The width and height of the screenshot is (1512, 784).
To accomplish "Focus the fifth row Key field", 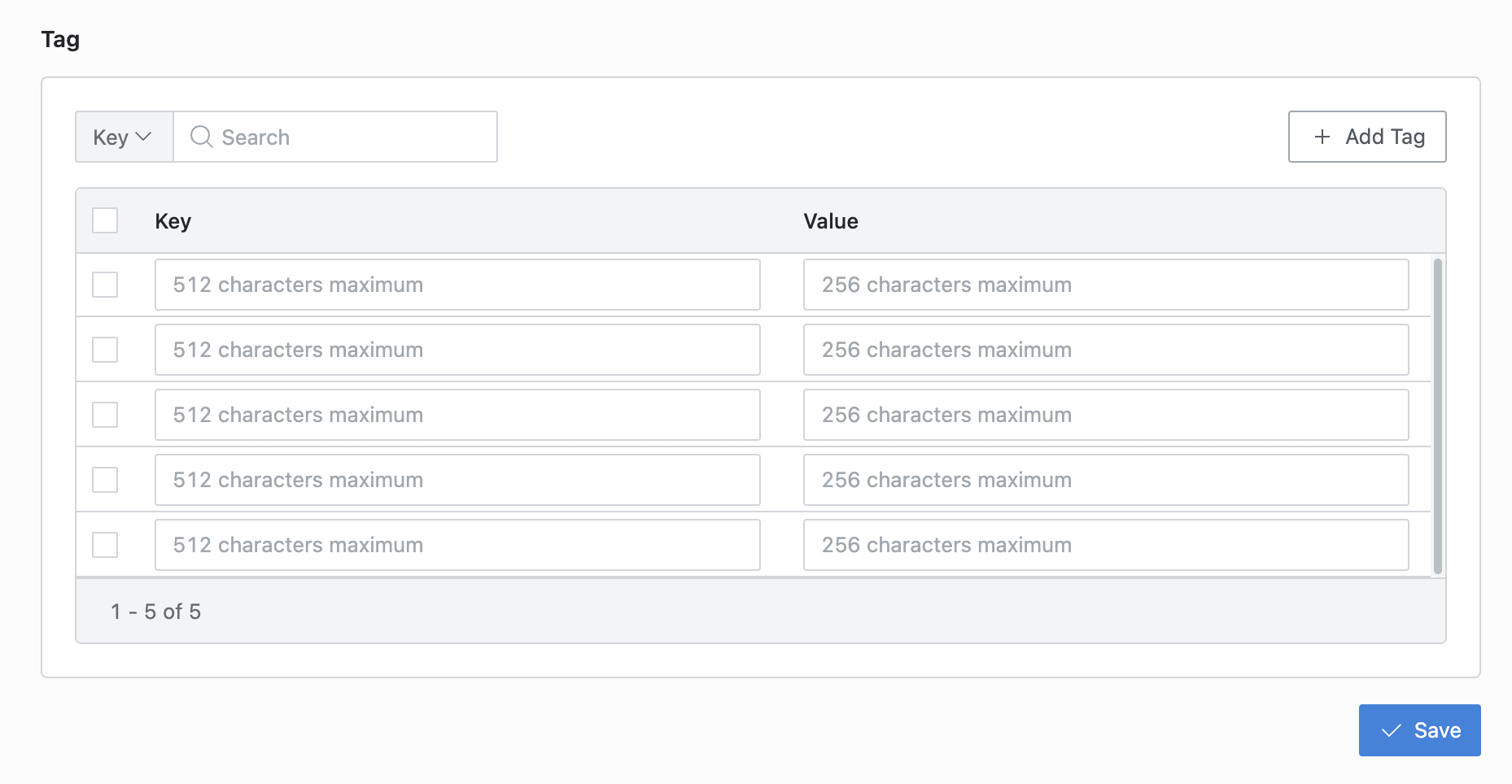I will [x=457, y=545].
